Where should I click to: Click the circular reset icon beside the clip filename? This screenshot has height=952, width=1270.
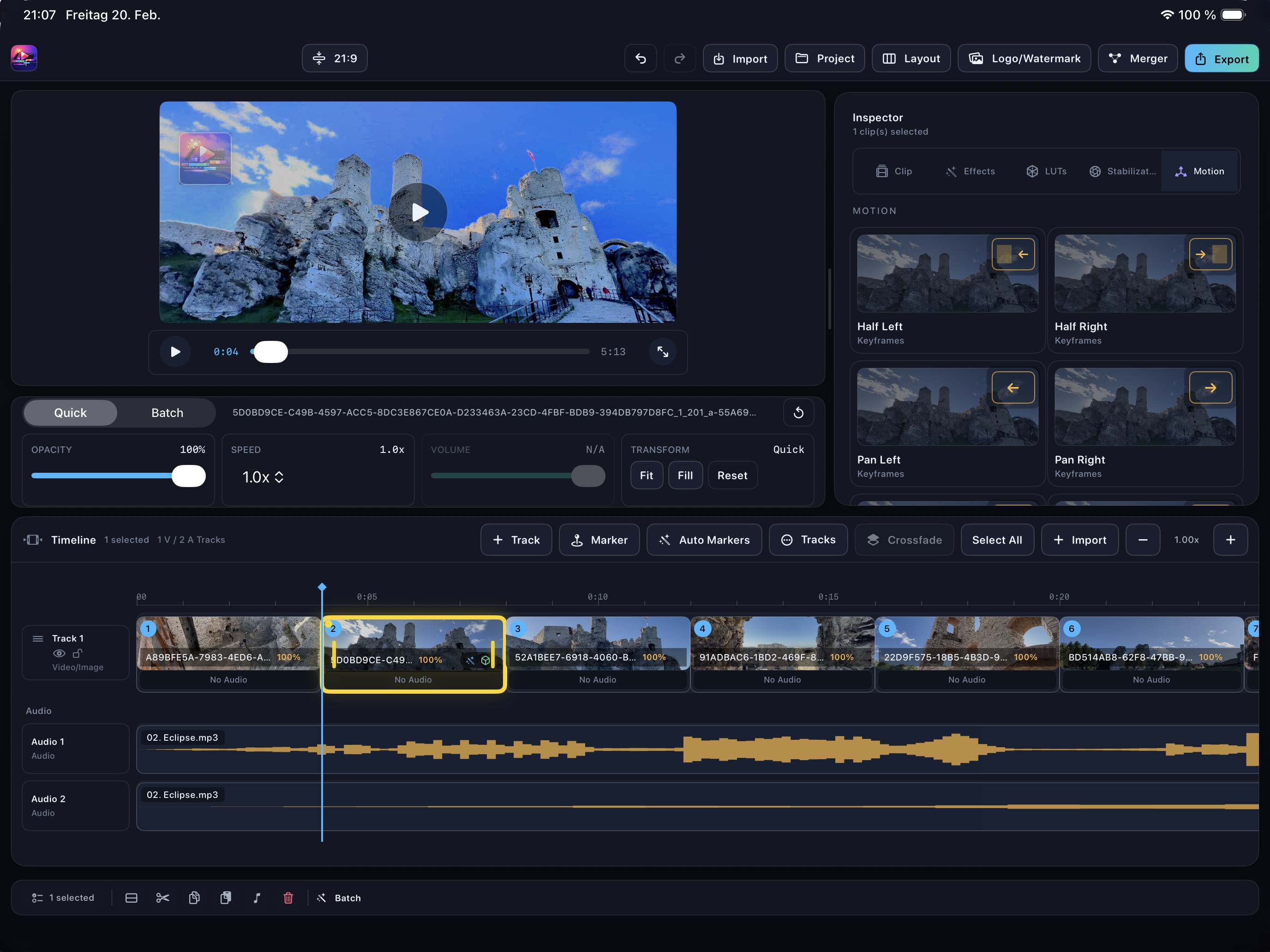(x=798, y=413)
